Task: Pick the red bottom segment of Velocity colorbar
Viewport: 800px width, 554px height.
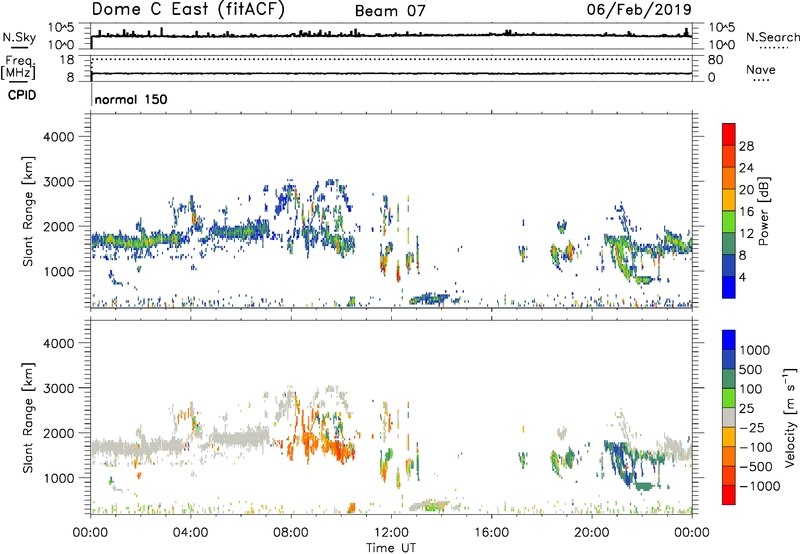Action: point(729,495)
